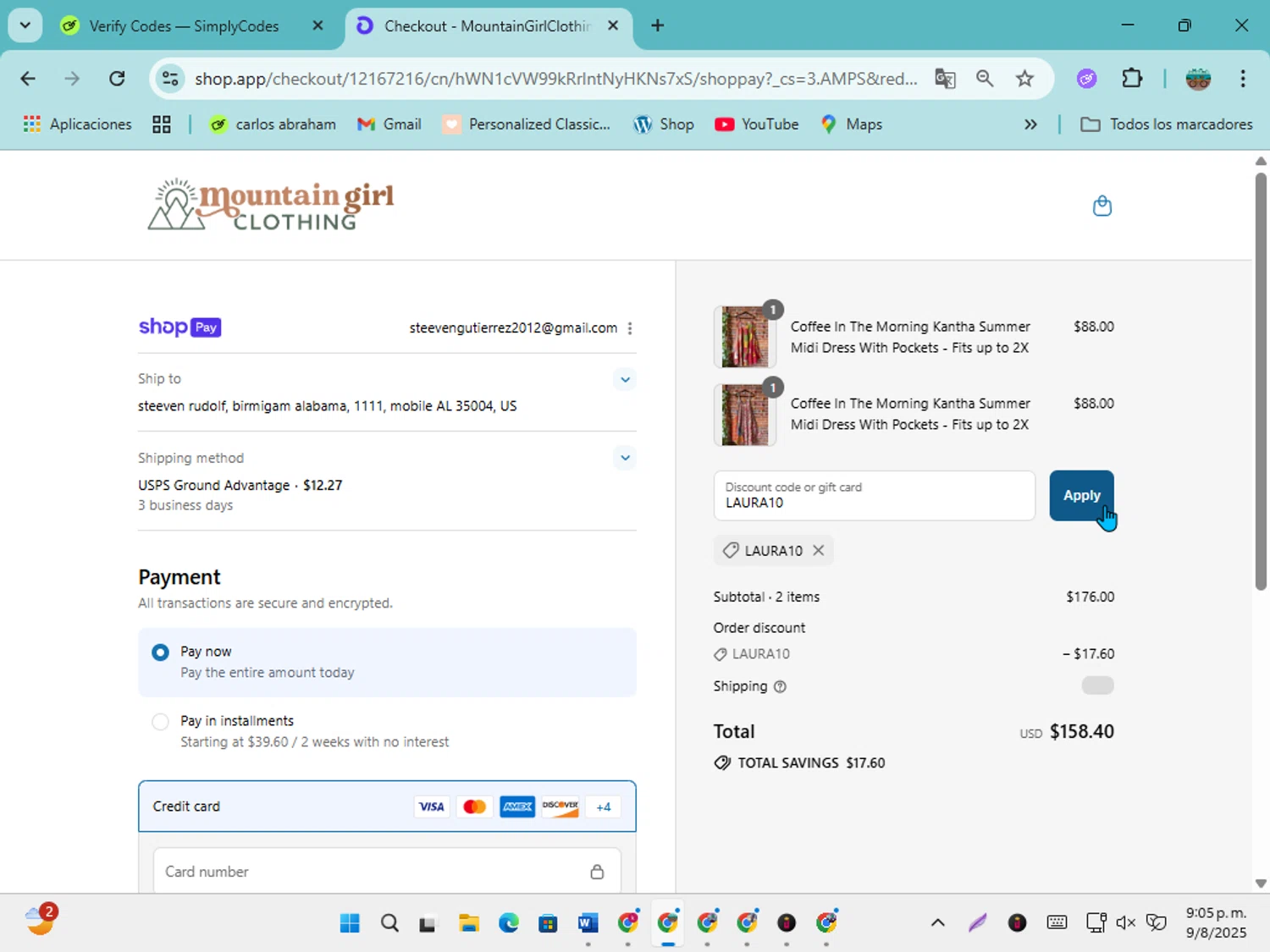Image resolution: width=1270 pixels, height=952 pixels.
Task: Remove the LAURA10 discount tag
Action: 818,550
